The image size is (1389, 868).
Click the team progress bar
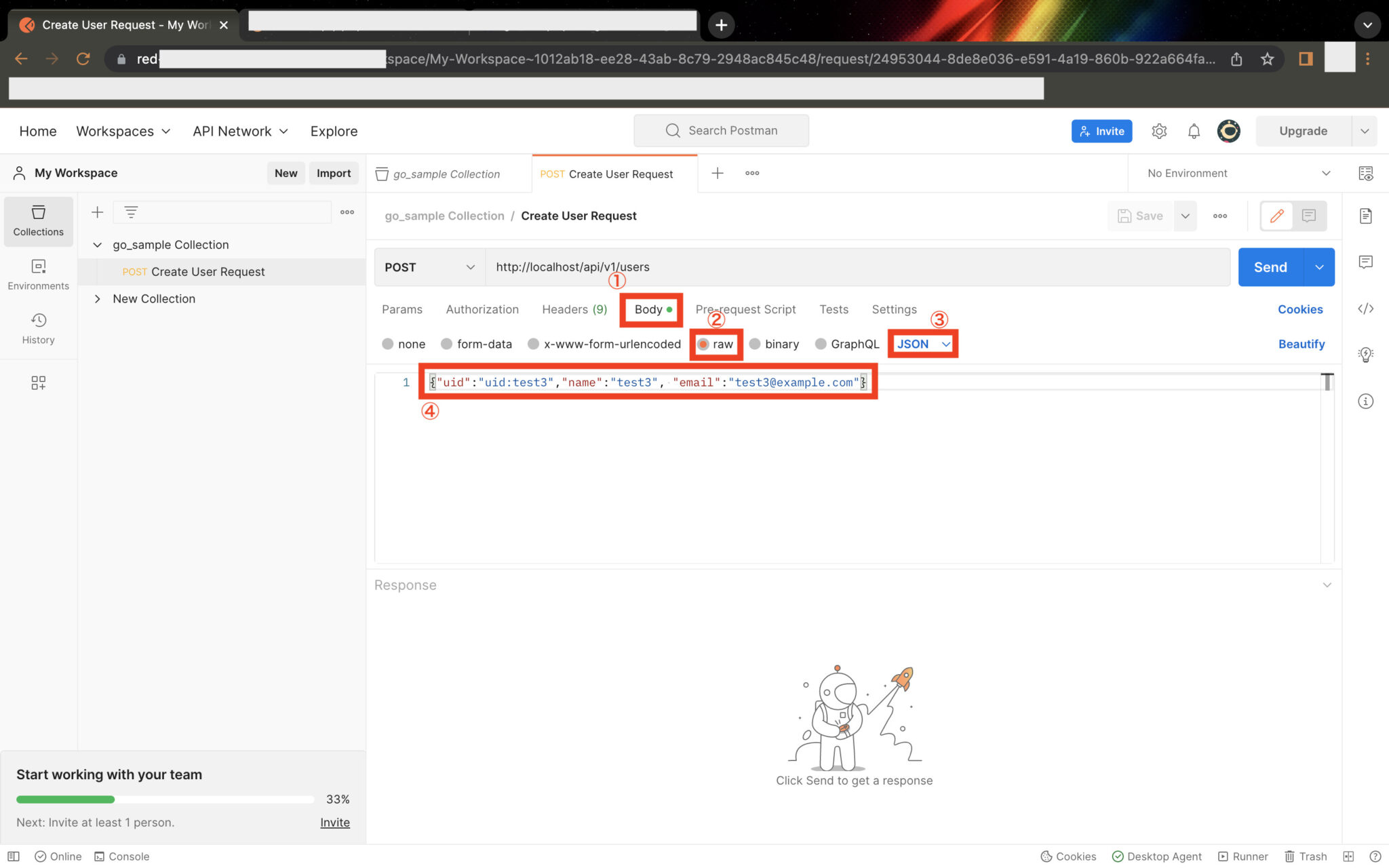[165, 800]
